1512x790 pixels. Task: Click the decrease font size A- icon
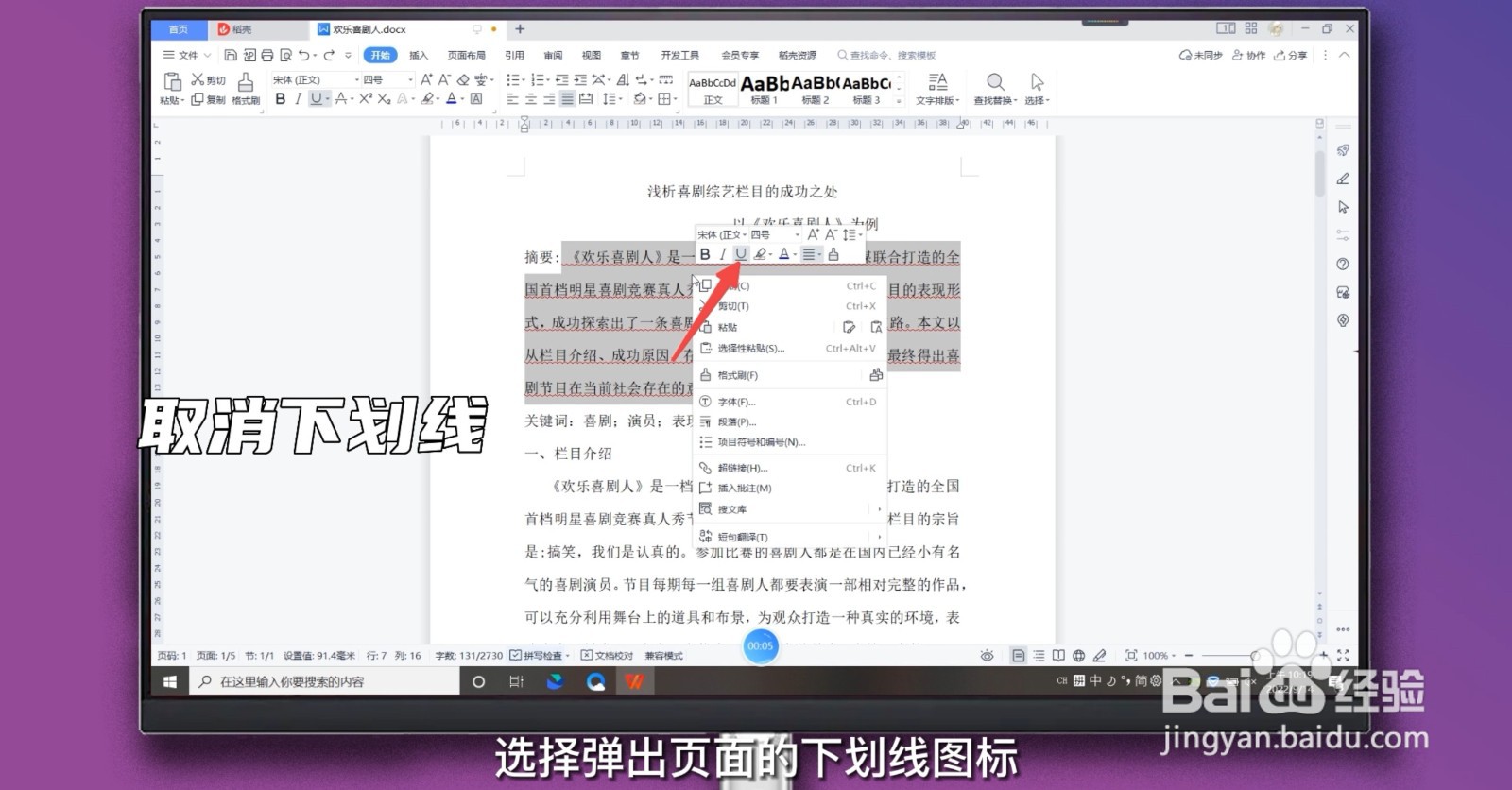[445, 79]
